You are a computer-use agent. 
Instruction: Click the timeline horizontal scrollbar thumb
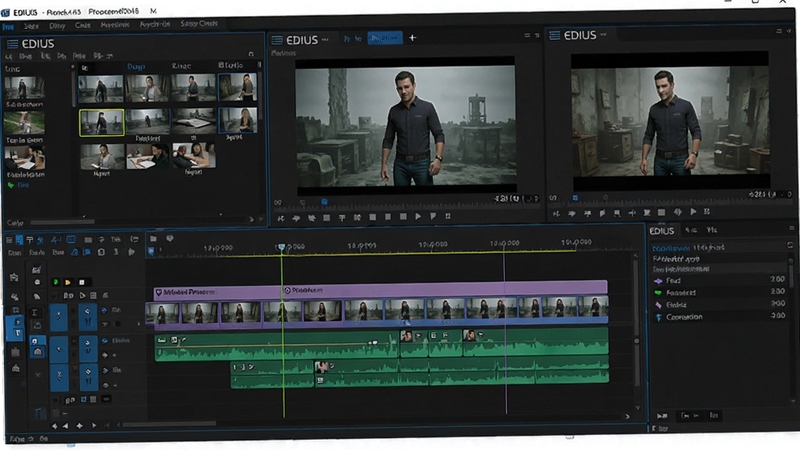169,424
